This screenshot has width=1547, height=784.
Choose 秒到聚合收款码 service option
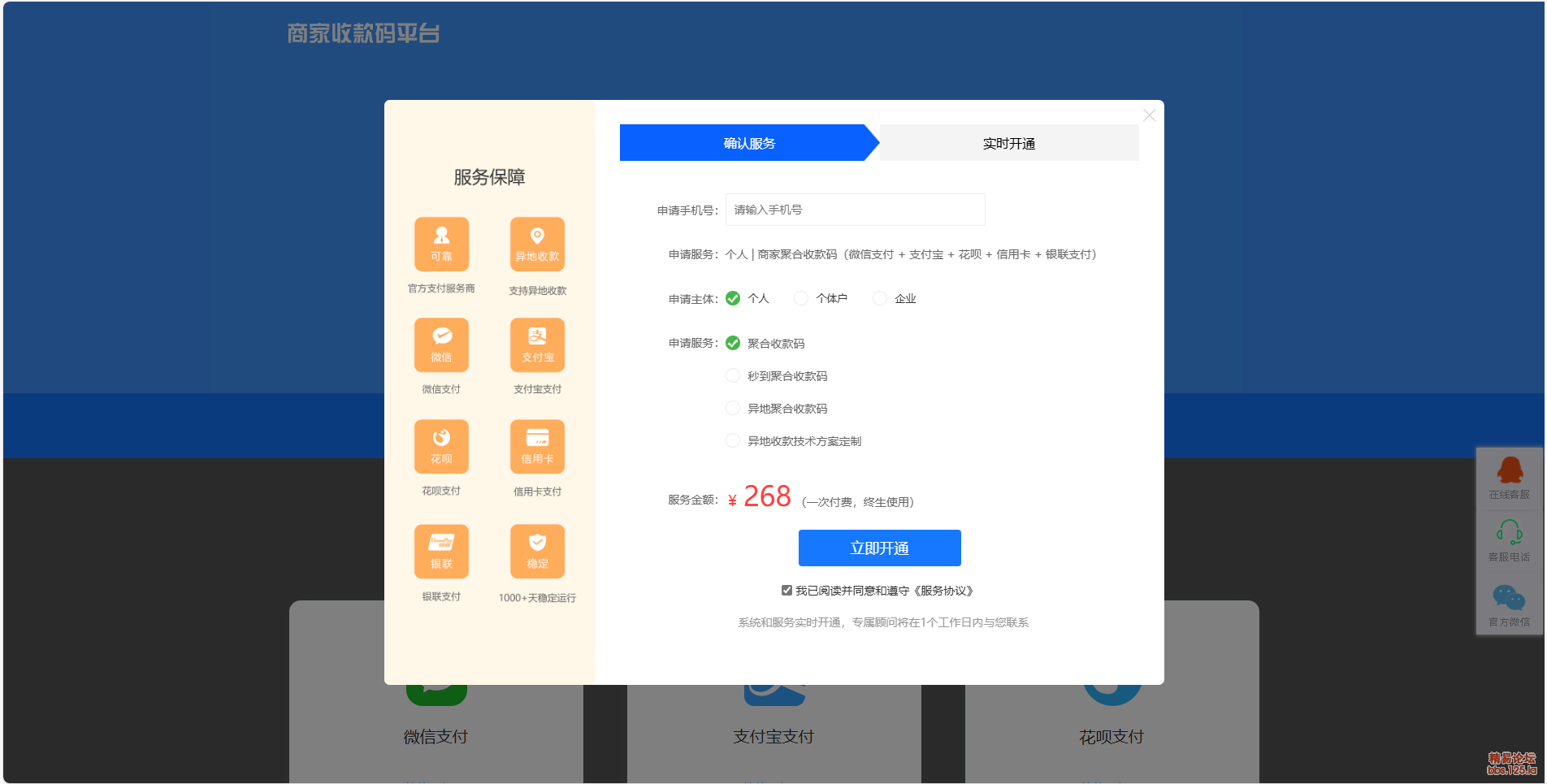pyautogui.click(x=732, y=375)
